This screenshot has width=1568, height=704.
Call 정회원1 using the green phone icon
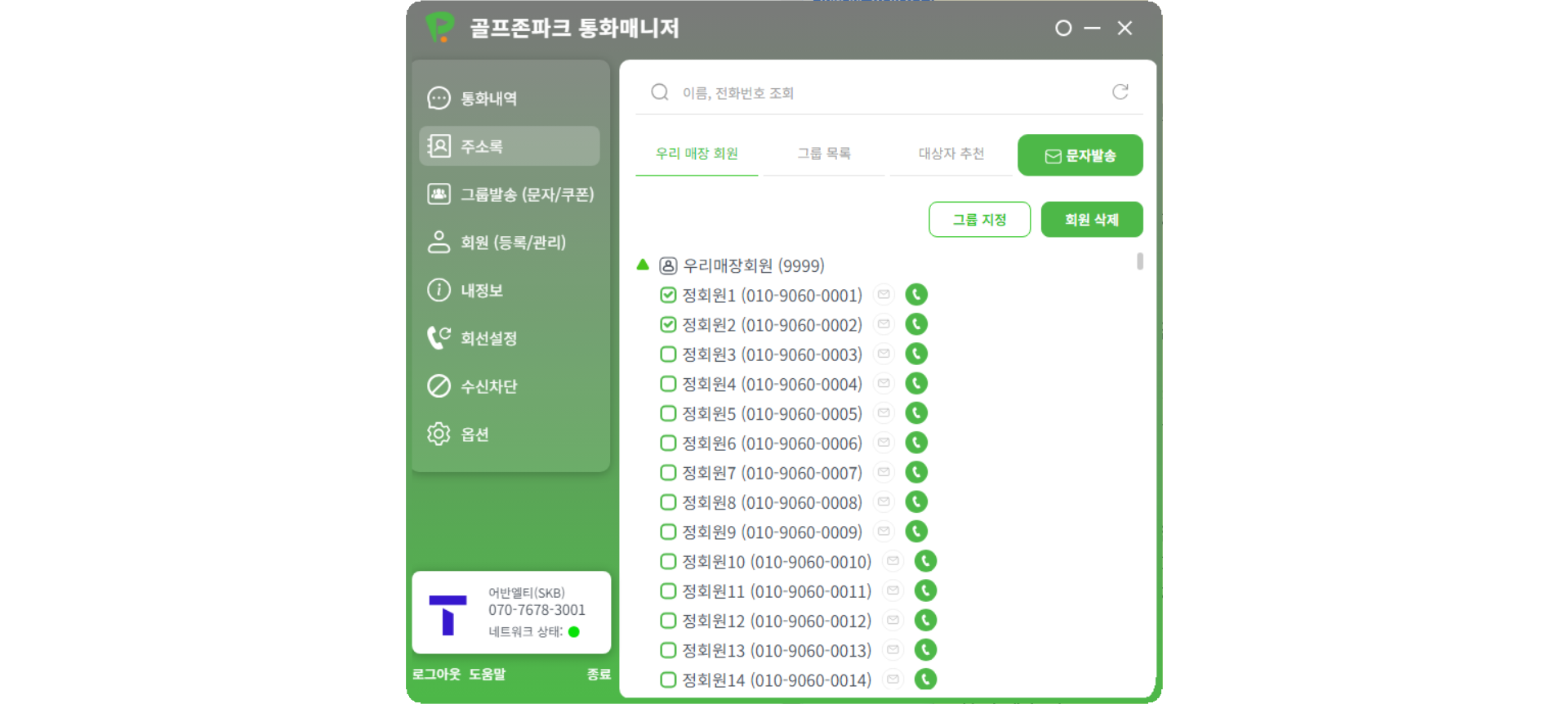(x=916, y=295)
